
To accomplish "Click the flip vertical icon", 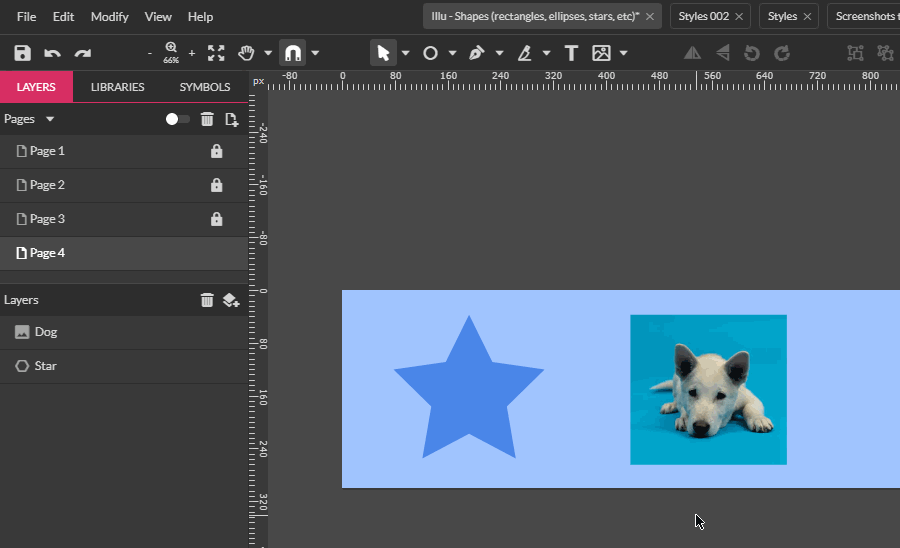I will coord(723,53).
